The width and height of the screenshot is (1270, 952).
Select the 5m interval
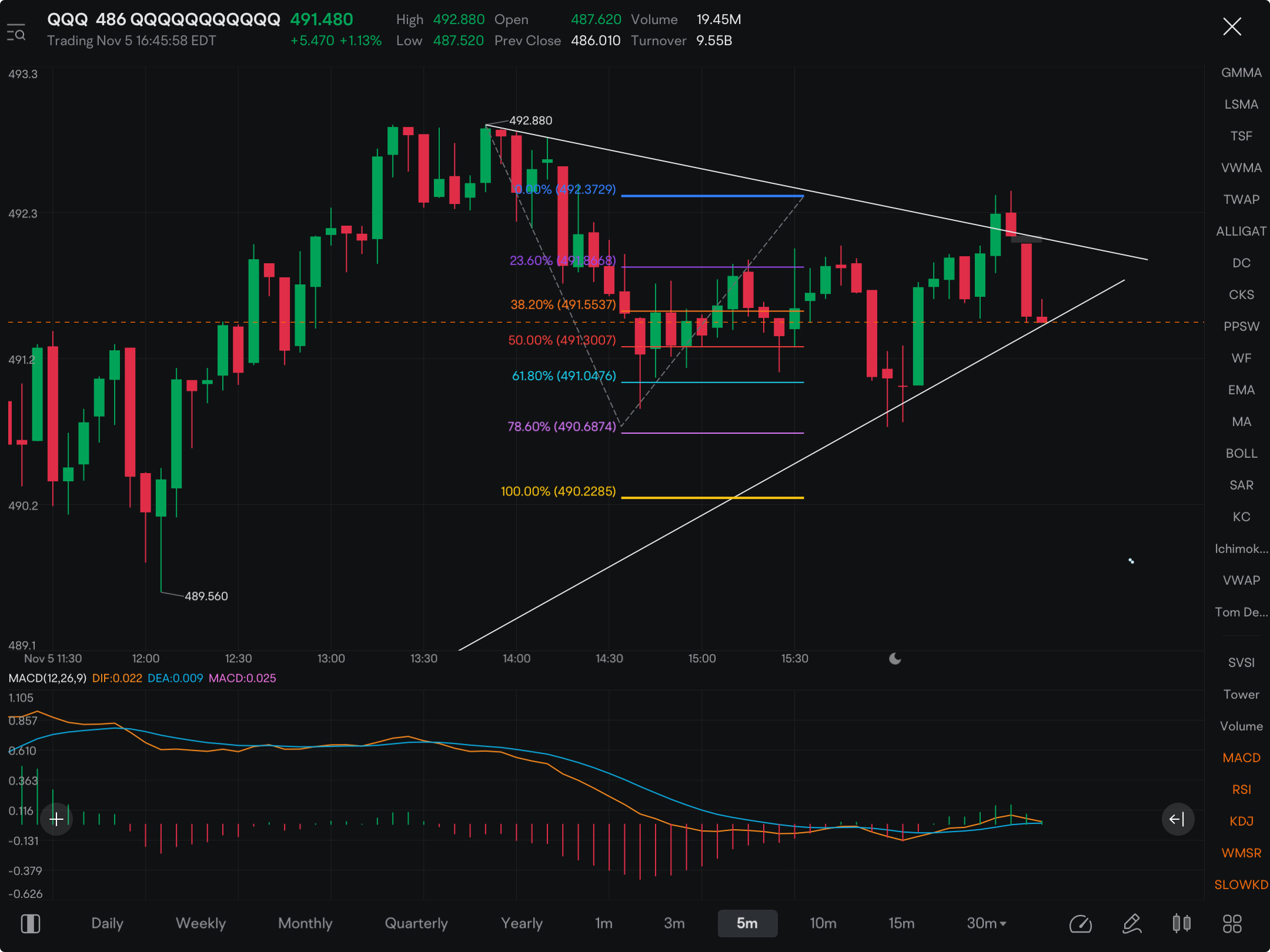(x=747, y=923)
